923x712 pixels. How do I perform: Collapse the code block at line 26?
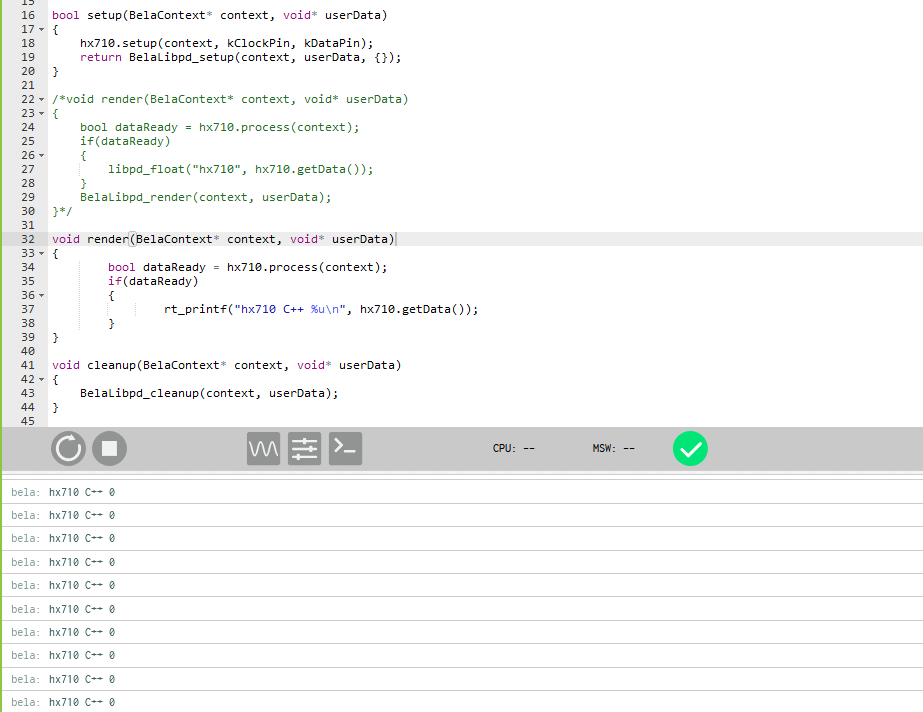click(41, 156)
